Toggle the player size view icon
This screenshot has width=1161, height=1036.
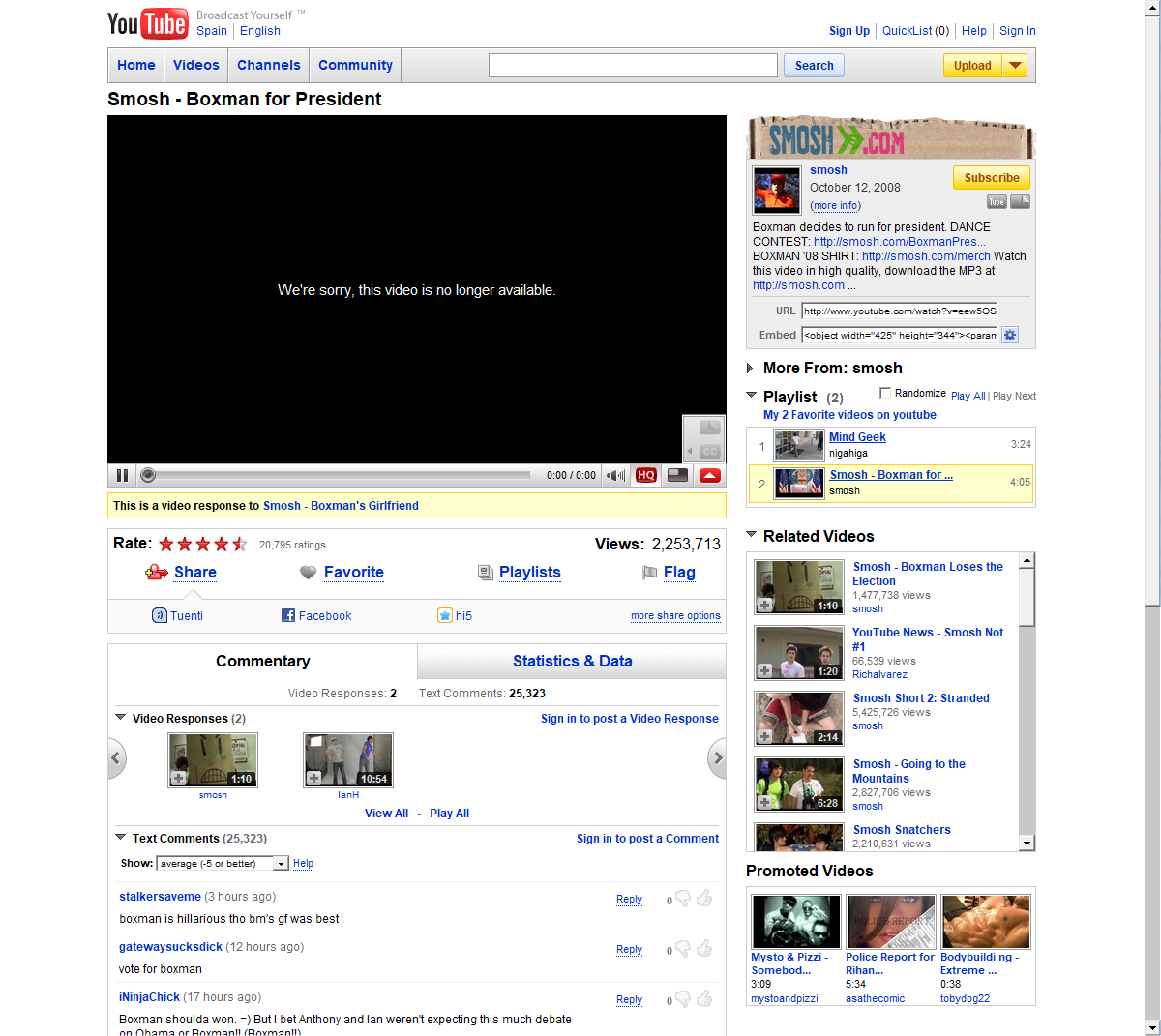(x=678, y=475)
